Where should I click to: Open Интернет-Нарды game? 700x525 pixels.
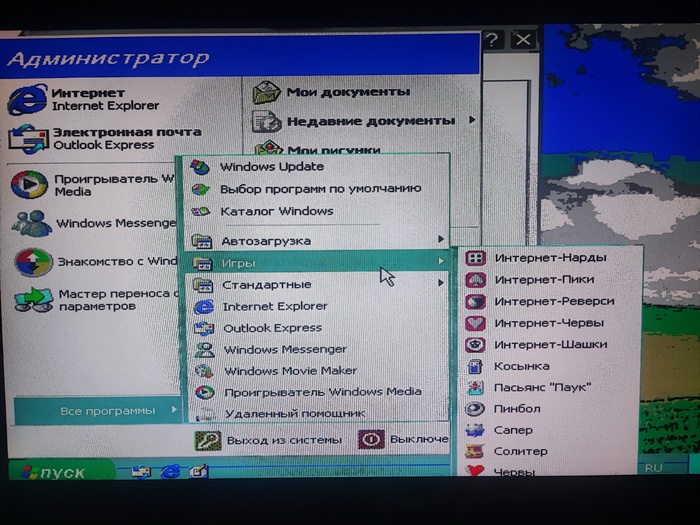(549, 257)
